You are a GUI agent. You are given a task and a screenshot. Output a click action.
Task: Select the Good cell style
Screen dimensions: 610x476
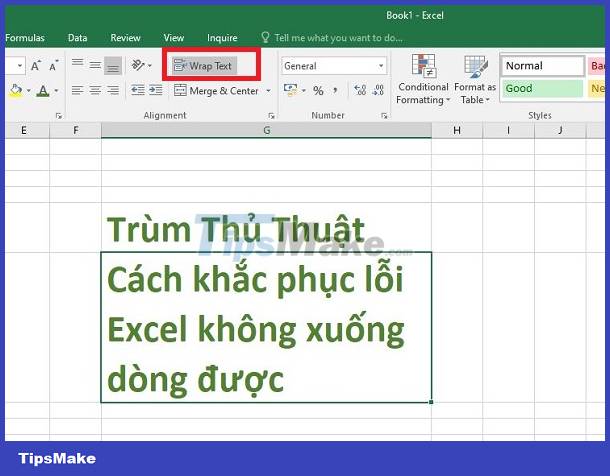tap(543, 89)
